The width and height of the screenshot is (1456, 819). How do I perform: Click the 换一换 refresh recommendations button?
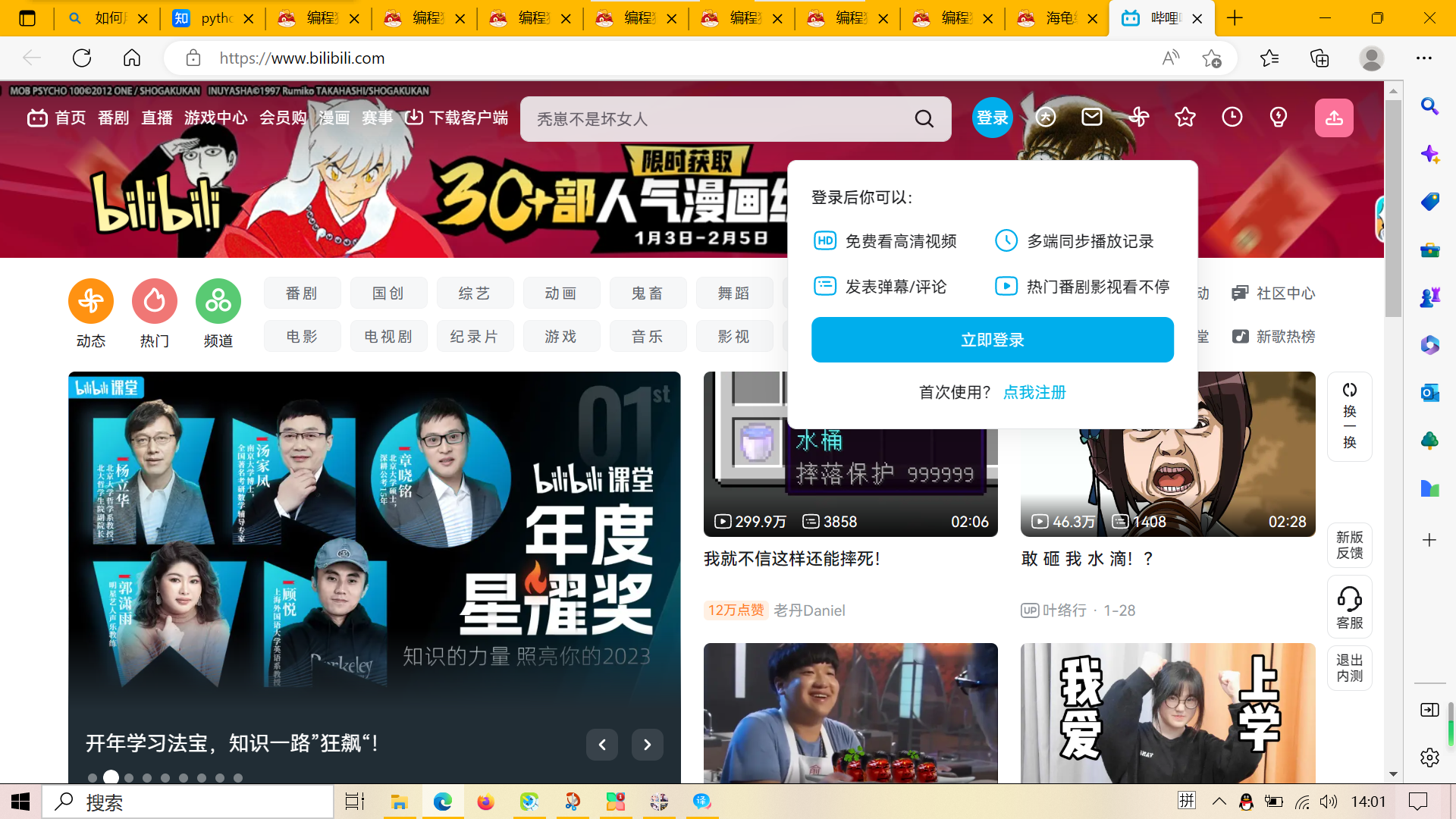1350,416
